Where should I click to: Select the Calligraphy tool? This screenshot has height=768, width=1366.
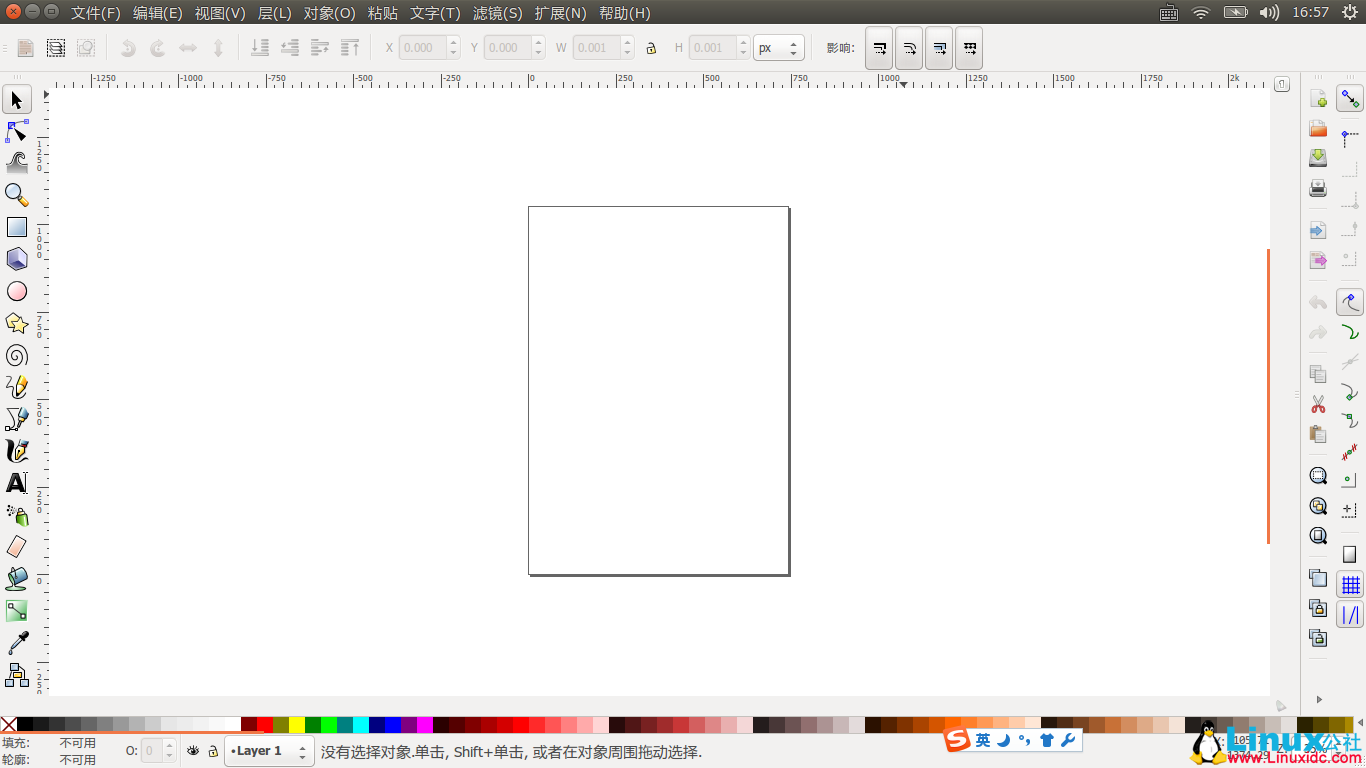tap(17, 451)
